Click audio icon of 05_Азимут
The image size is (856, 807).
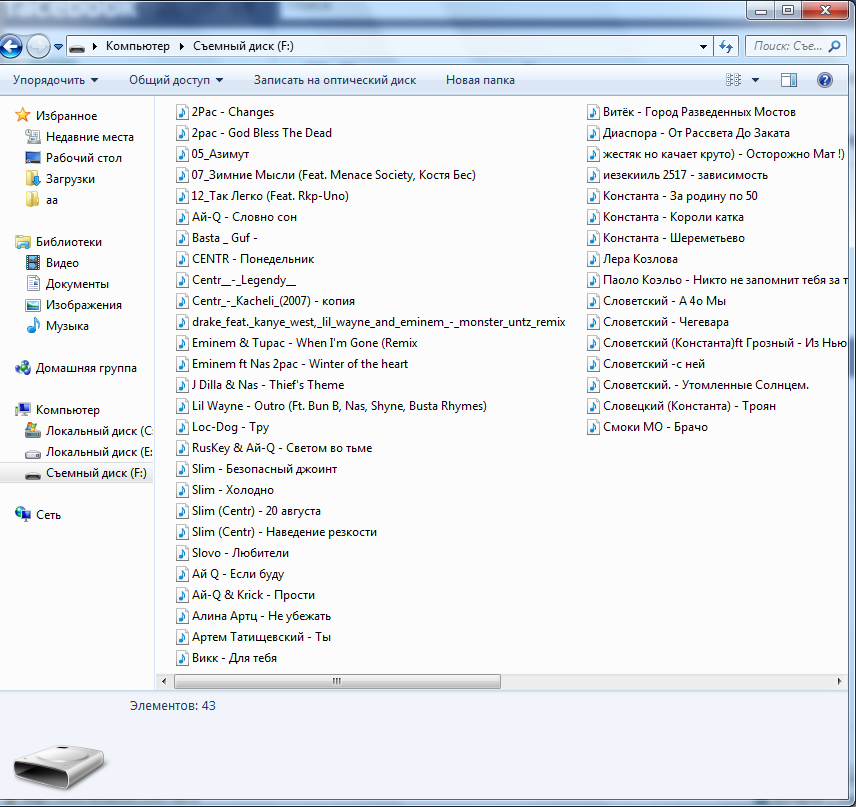click(182, 154)
